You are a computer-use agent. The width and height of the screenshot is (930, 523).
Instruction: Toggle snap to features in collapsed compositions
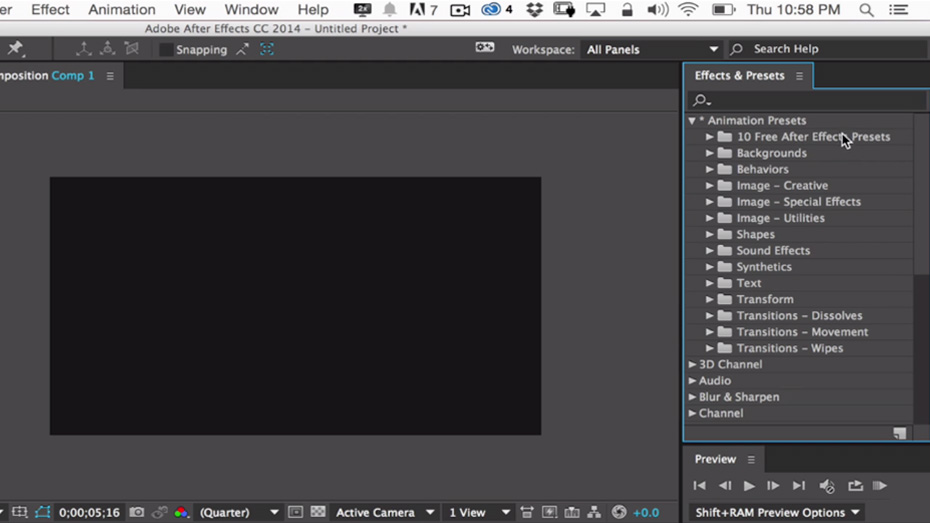tap(267, 50)
